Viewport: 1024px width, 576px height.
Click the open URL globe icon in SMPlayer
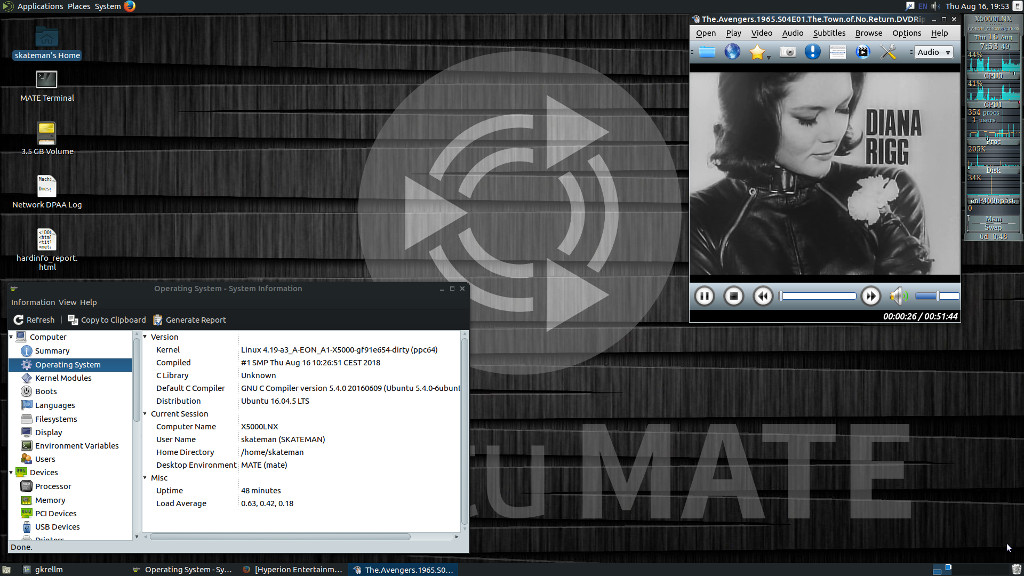coord(732,52)
